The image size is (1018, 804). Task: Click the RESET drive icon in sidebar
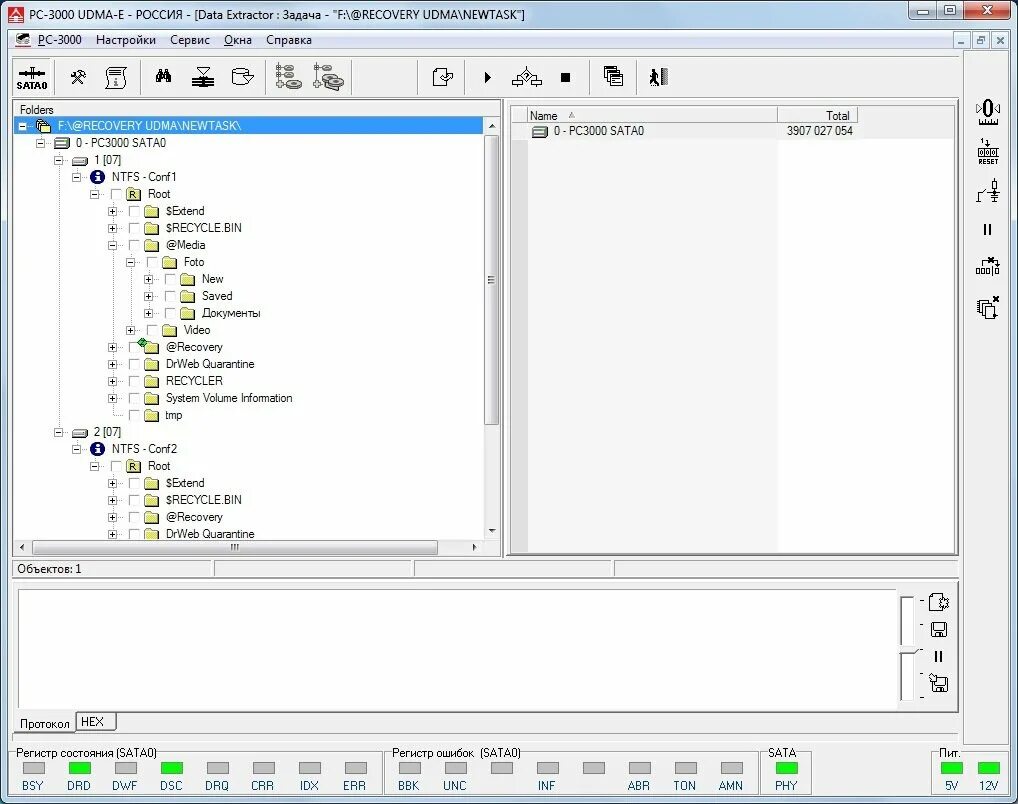[987, 151]
